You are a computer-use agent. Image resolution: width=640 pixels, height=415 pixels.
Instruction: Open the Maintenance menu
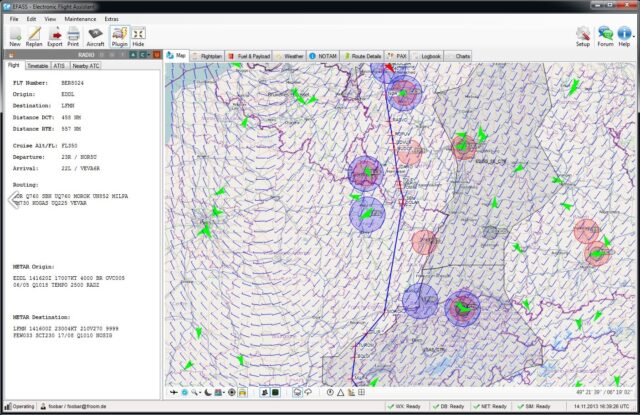[80, 19]
